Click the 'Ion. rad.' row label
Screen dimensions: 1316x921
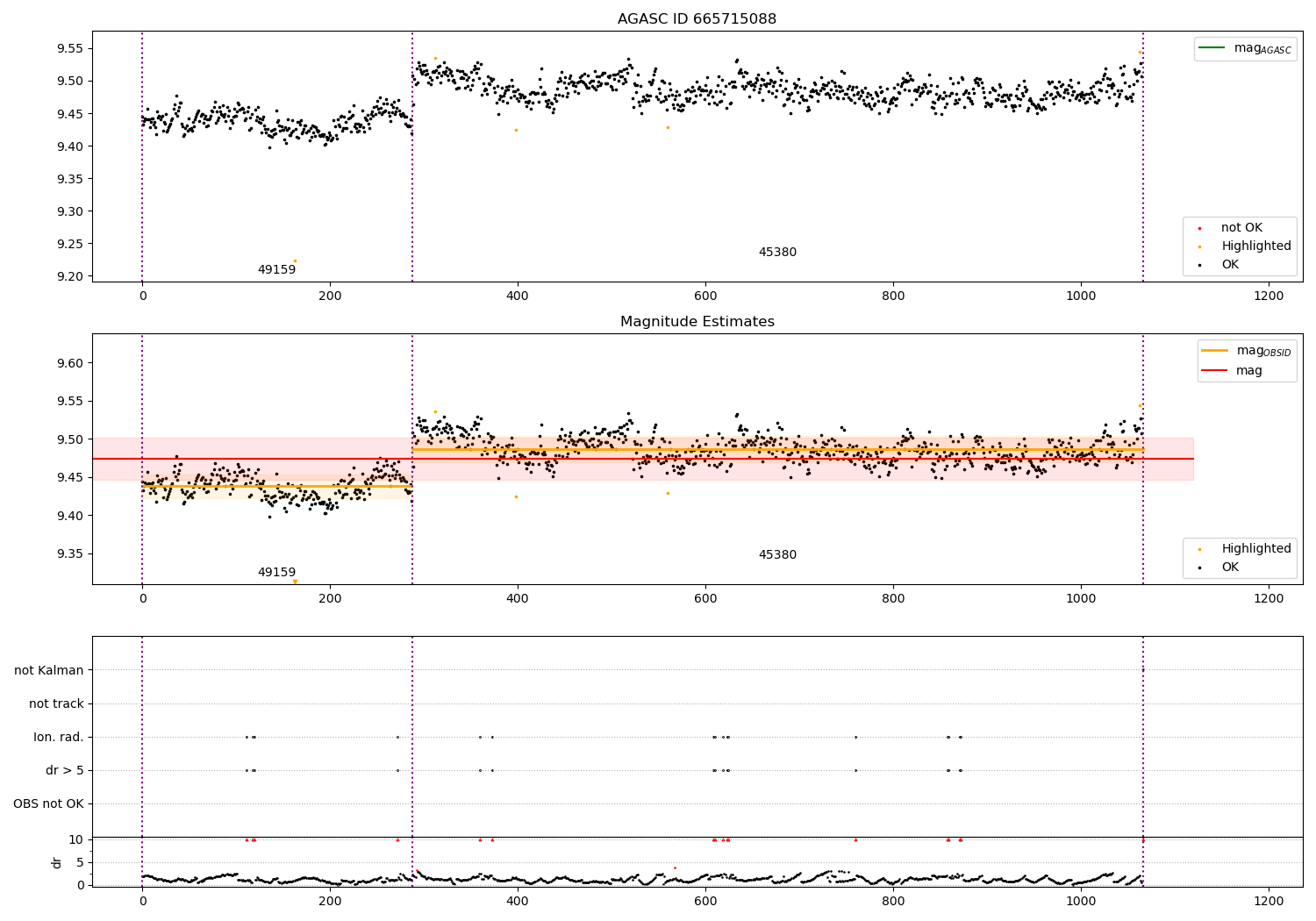tap(59, 737)
